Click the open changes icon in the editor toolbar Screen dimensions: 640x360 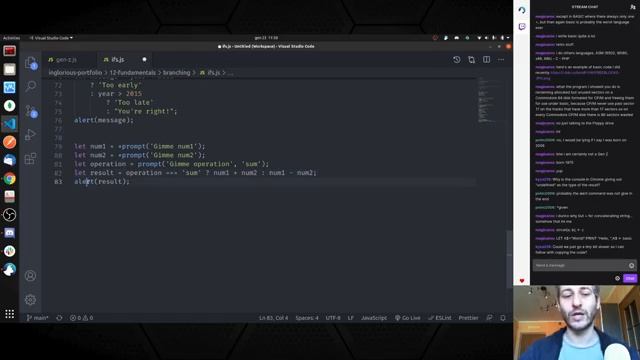pos(471,60)
